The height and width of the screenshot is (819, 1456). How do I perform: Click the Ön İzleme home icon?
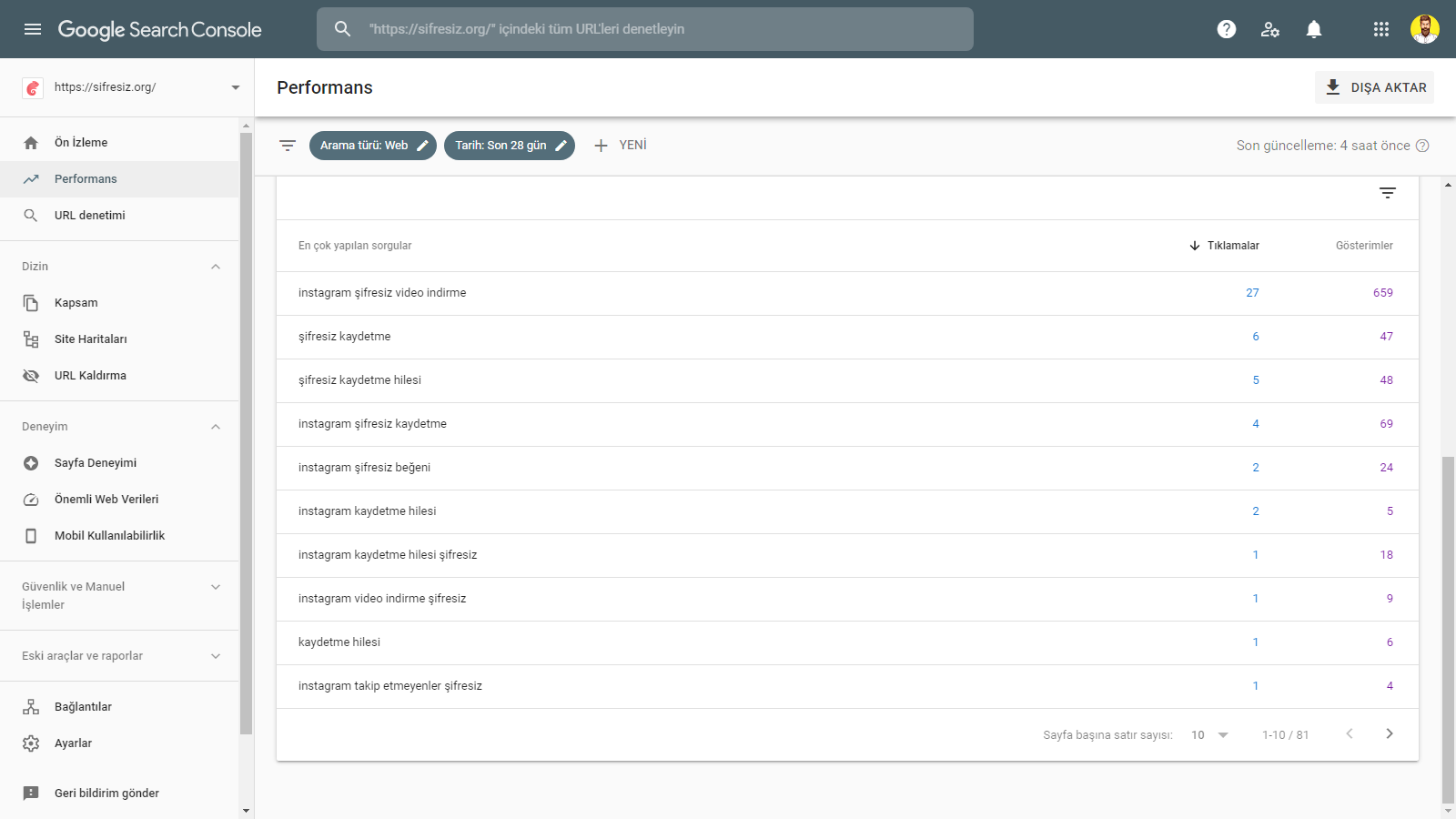pos(31,143)
